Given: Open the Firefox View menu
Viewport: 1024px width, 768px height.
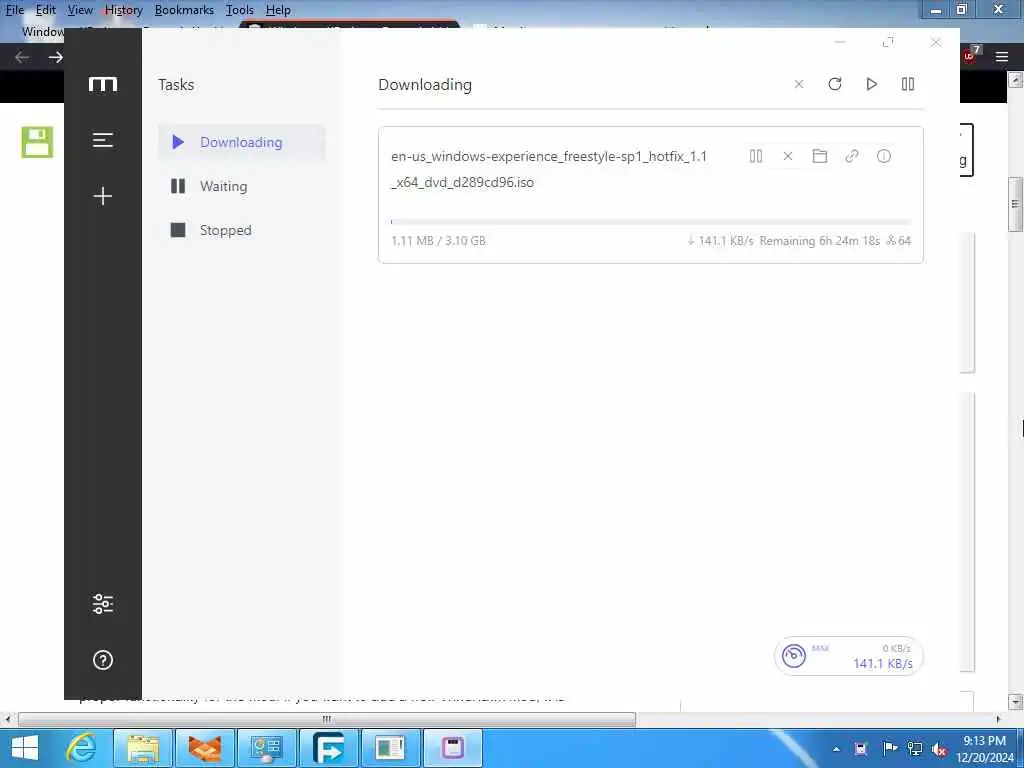Looking at the screenshot, I should click(x=80, y=10).
